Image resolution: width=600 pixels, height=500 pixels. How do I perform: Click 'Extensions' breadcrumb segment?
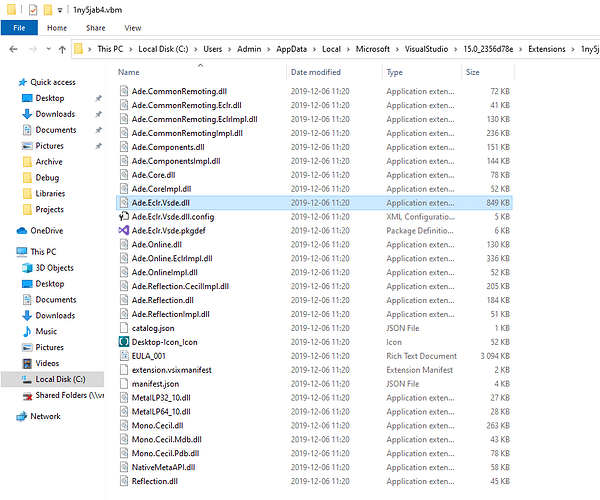547,49
